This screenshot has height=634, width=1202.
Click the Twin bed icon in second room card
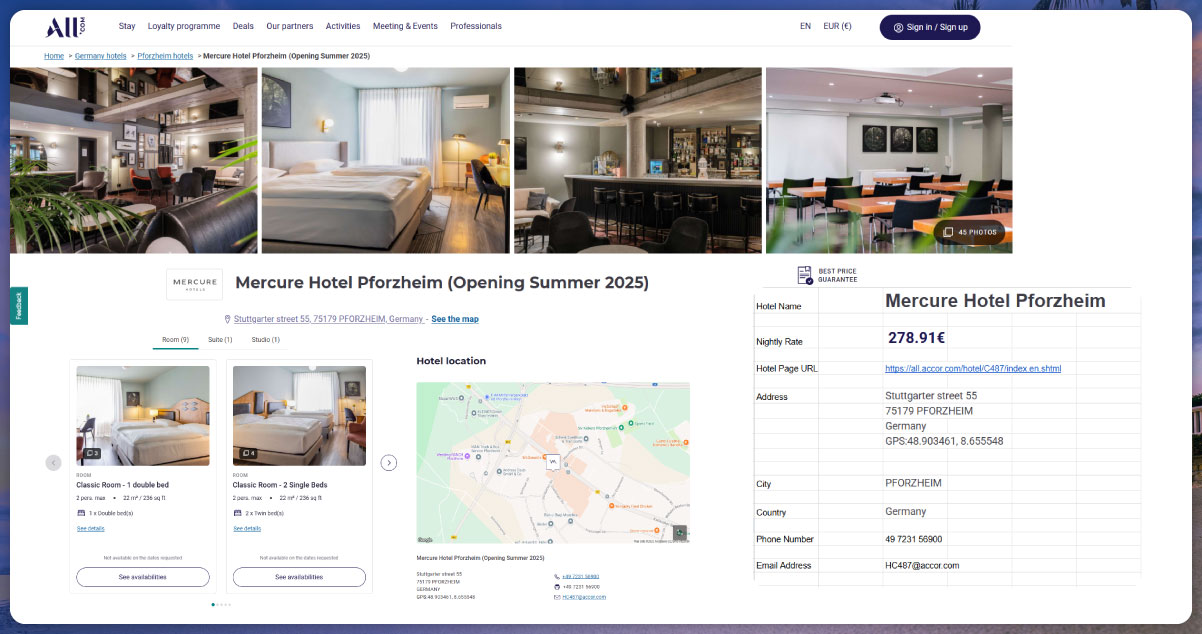pyautogui.click(x=238, y=513)
